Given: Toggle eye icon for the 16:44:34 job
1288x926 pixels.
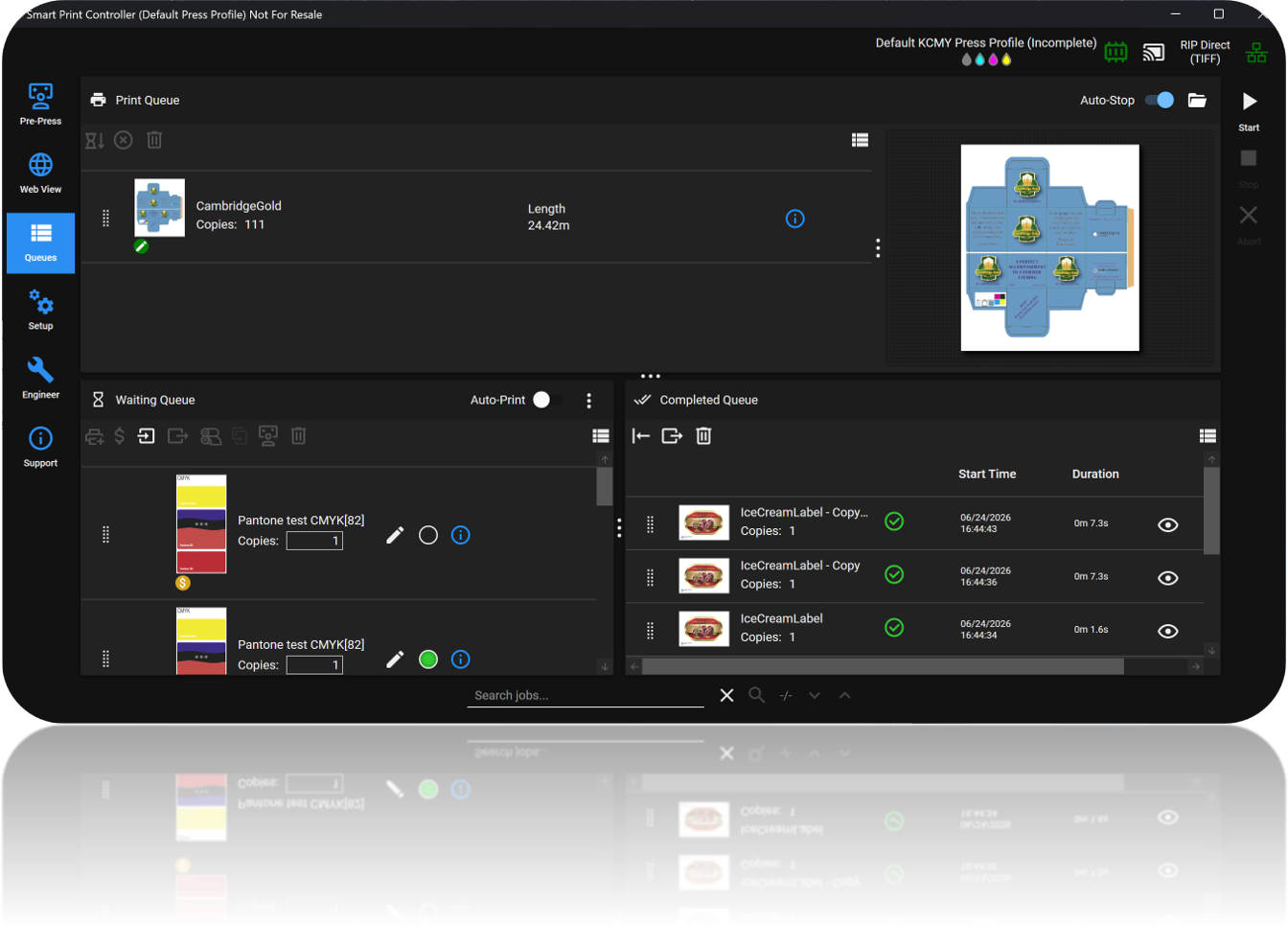Looking at the screenshot, I should [x=1168, y=631].
